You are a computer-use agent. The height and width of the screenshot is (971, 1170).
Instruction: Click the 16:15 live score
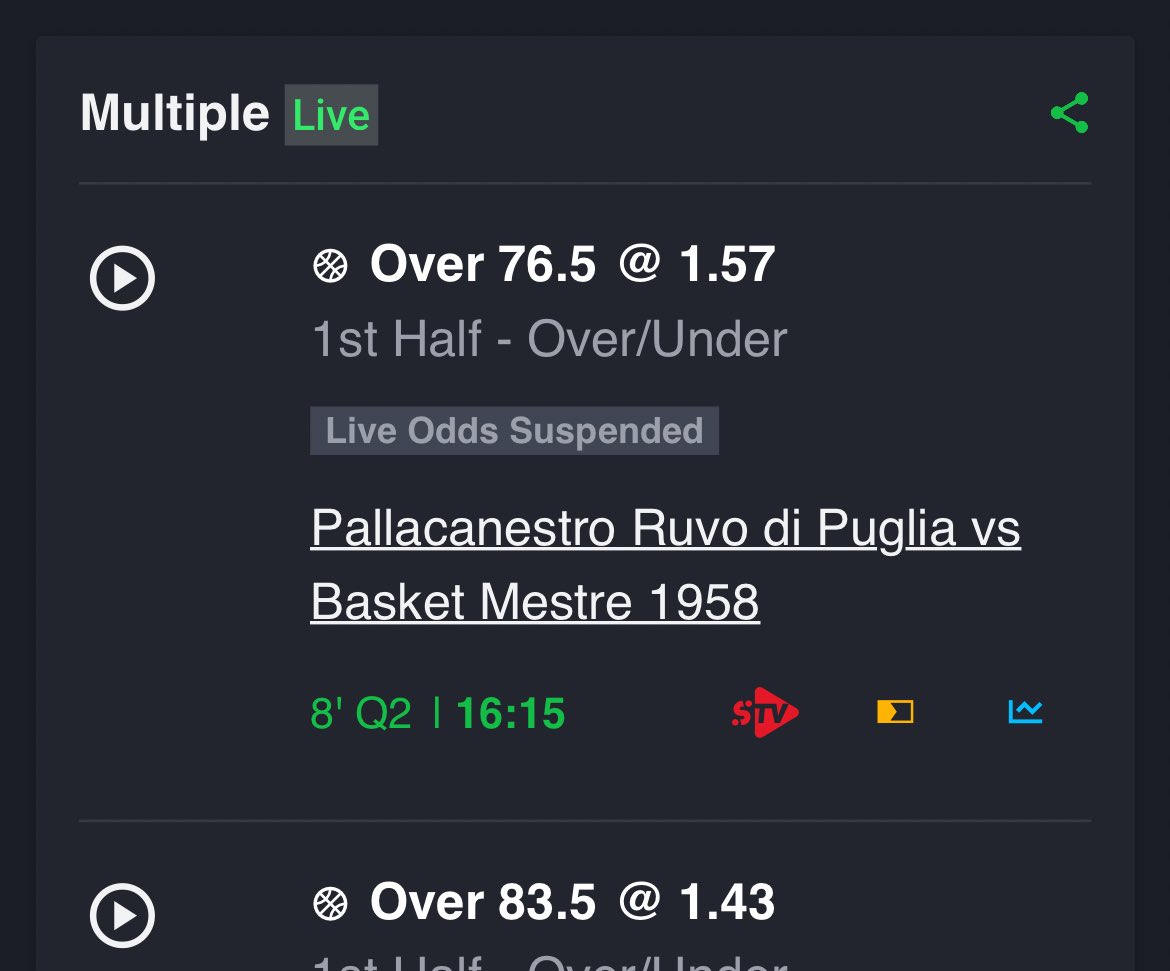[x=510, y=713]
